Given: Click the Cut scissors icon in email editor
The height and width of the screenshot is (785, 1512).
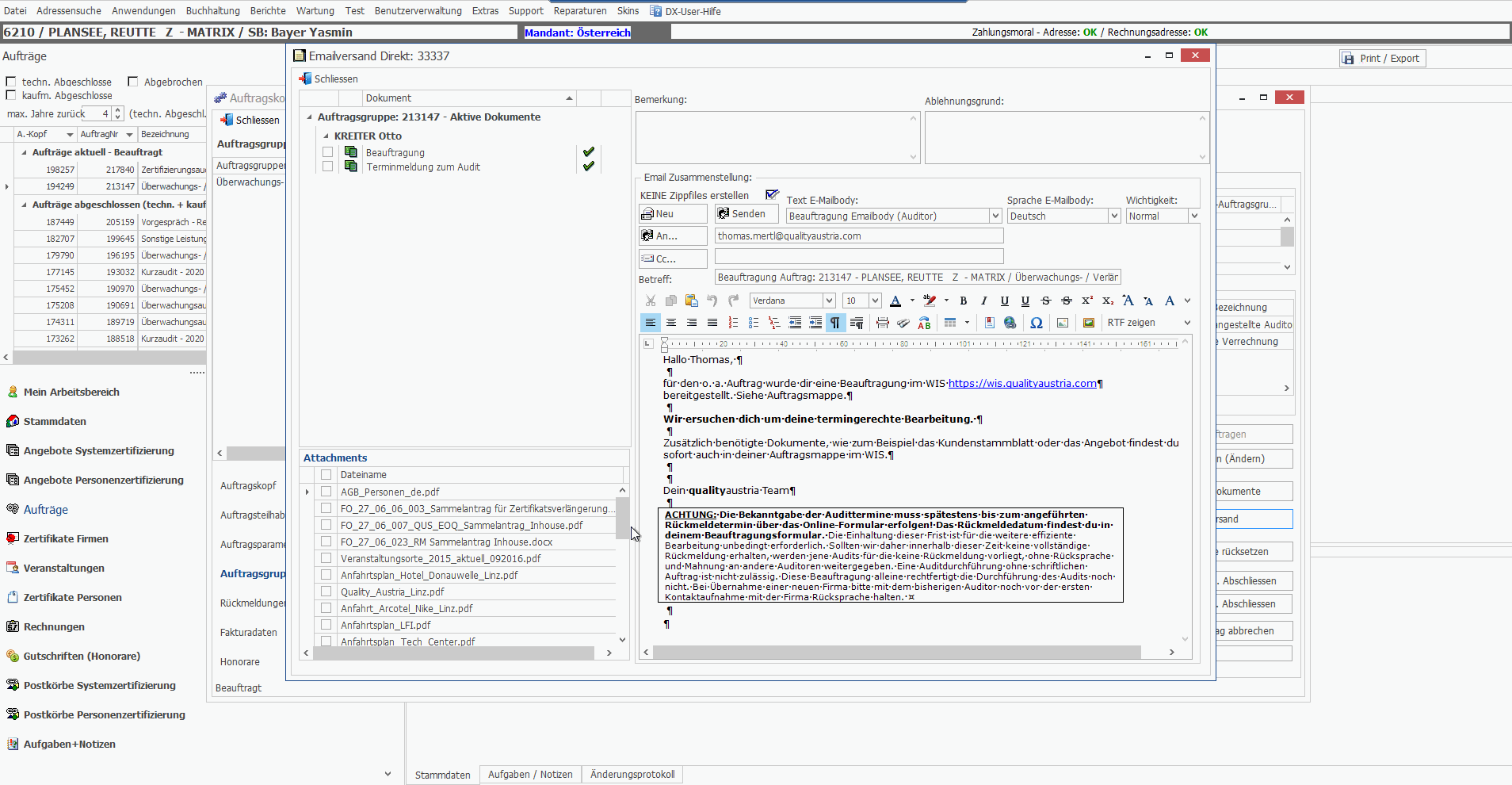Looking at the screenshot, I should (x=651, y=301).
